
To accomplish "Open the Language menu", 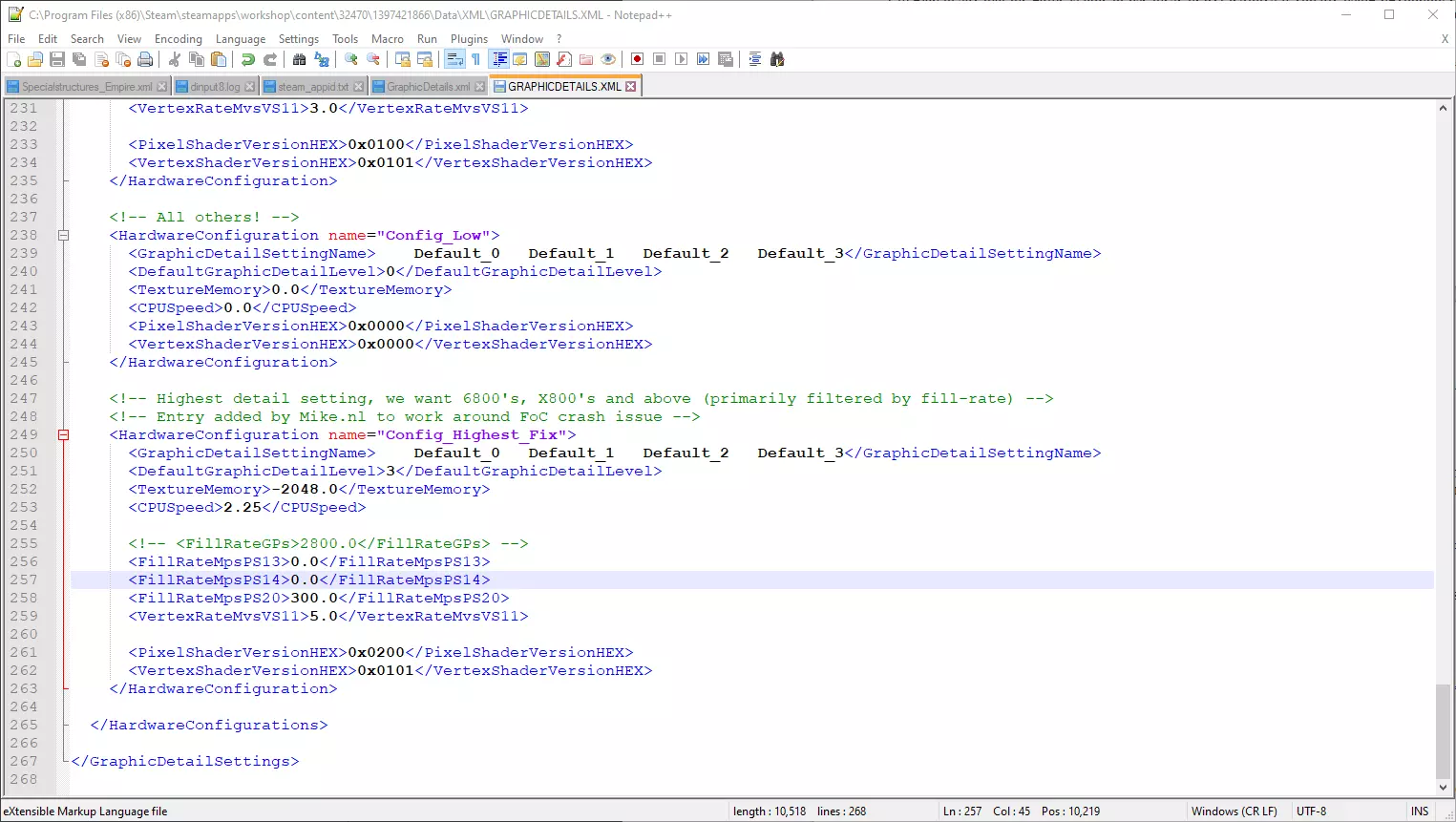I will coord(240,39).
